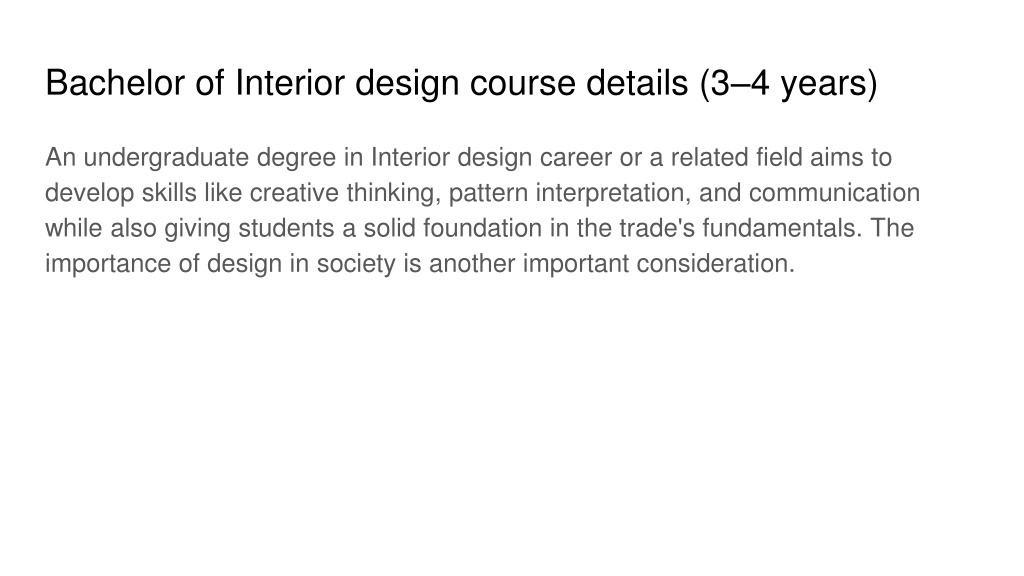Click the word "society" in the paragraph
This screenshot has width=1024, height=576.
pos(356,263)
